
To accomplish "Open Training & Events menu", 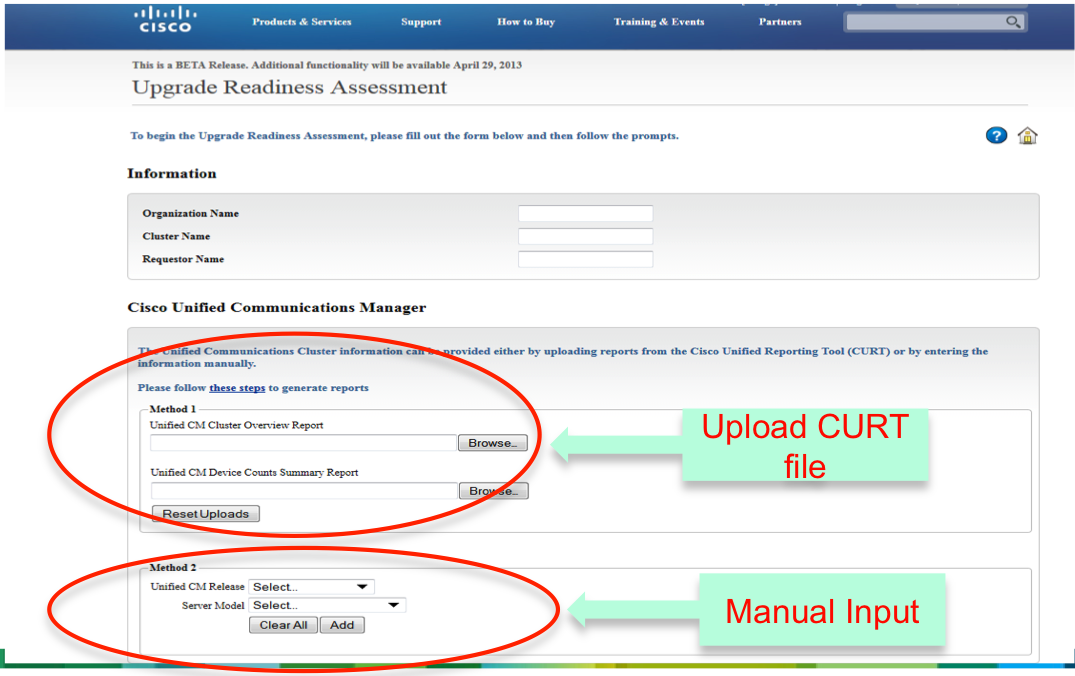I will point(659,22).
